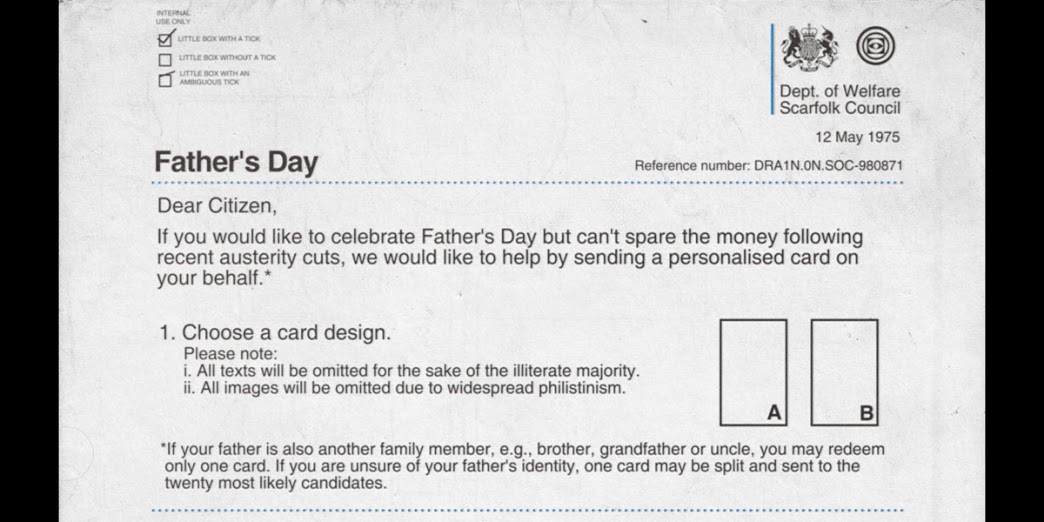Click the reference number DRA1N.0N.SOC-980871

(828, 165)
